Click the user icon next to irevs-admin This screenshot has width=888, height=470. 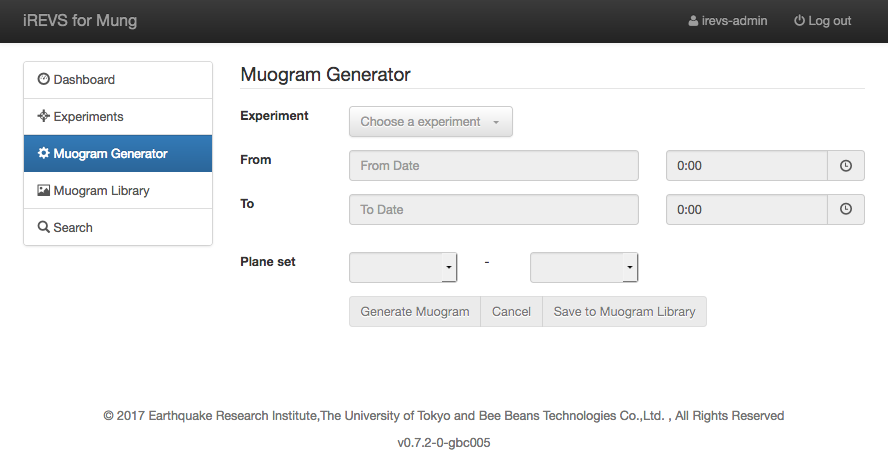tap(694, 21)
